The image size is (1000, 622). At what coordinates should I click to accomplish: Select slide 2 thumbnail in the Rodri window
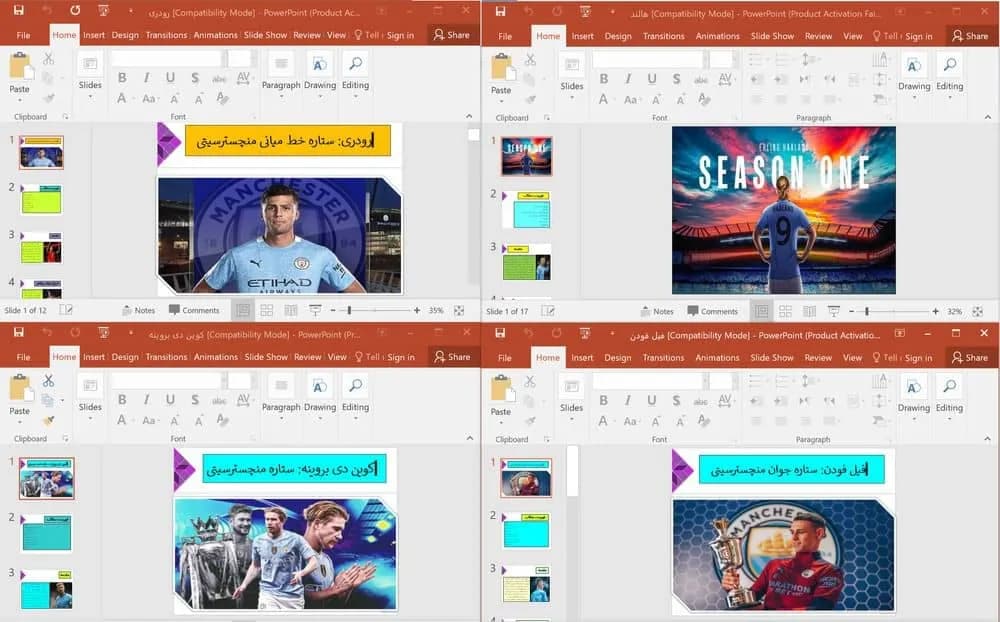42,200
